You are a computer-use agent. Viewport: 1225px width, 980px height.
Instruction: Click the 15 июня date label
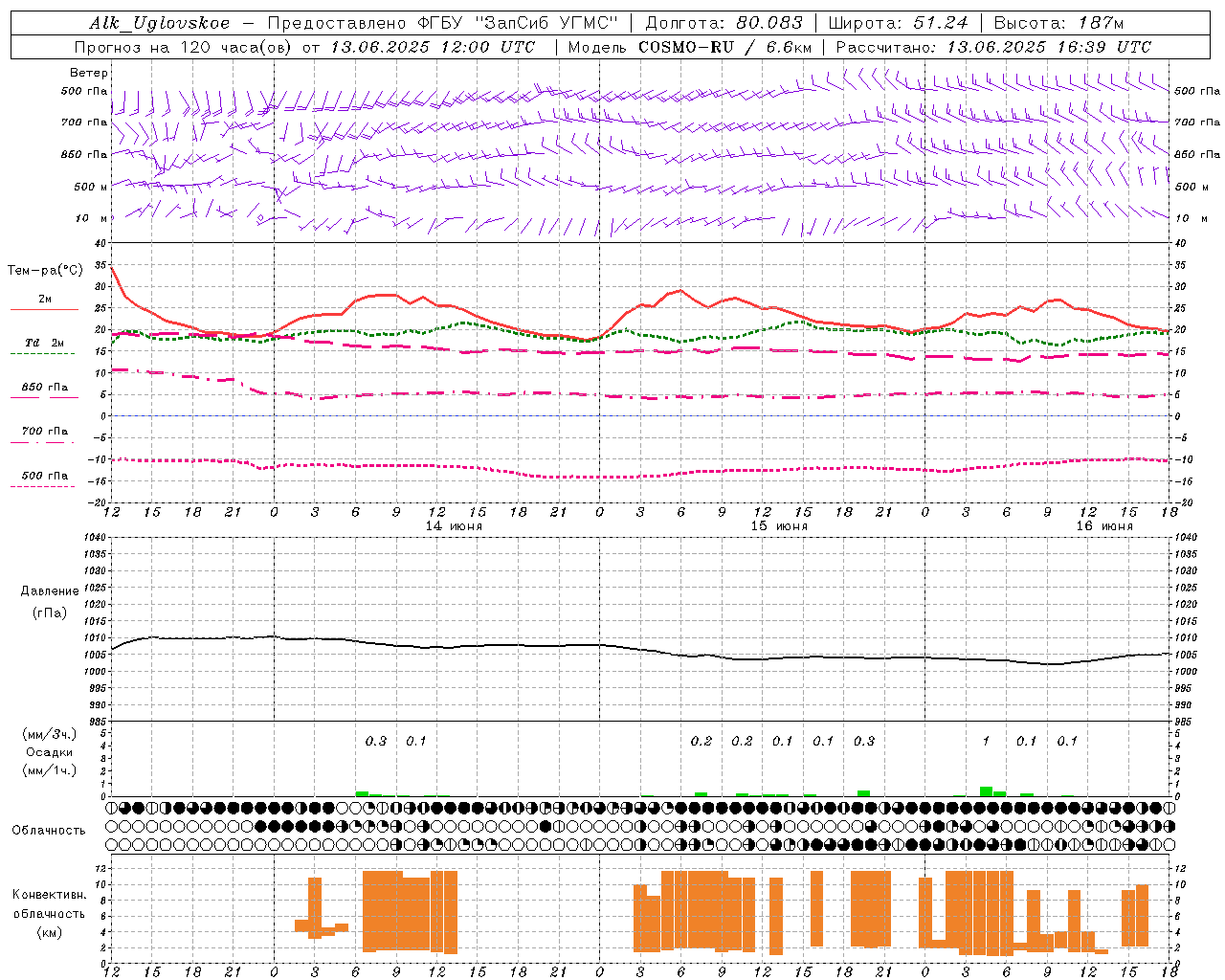(x=779, y=526)
